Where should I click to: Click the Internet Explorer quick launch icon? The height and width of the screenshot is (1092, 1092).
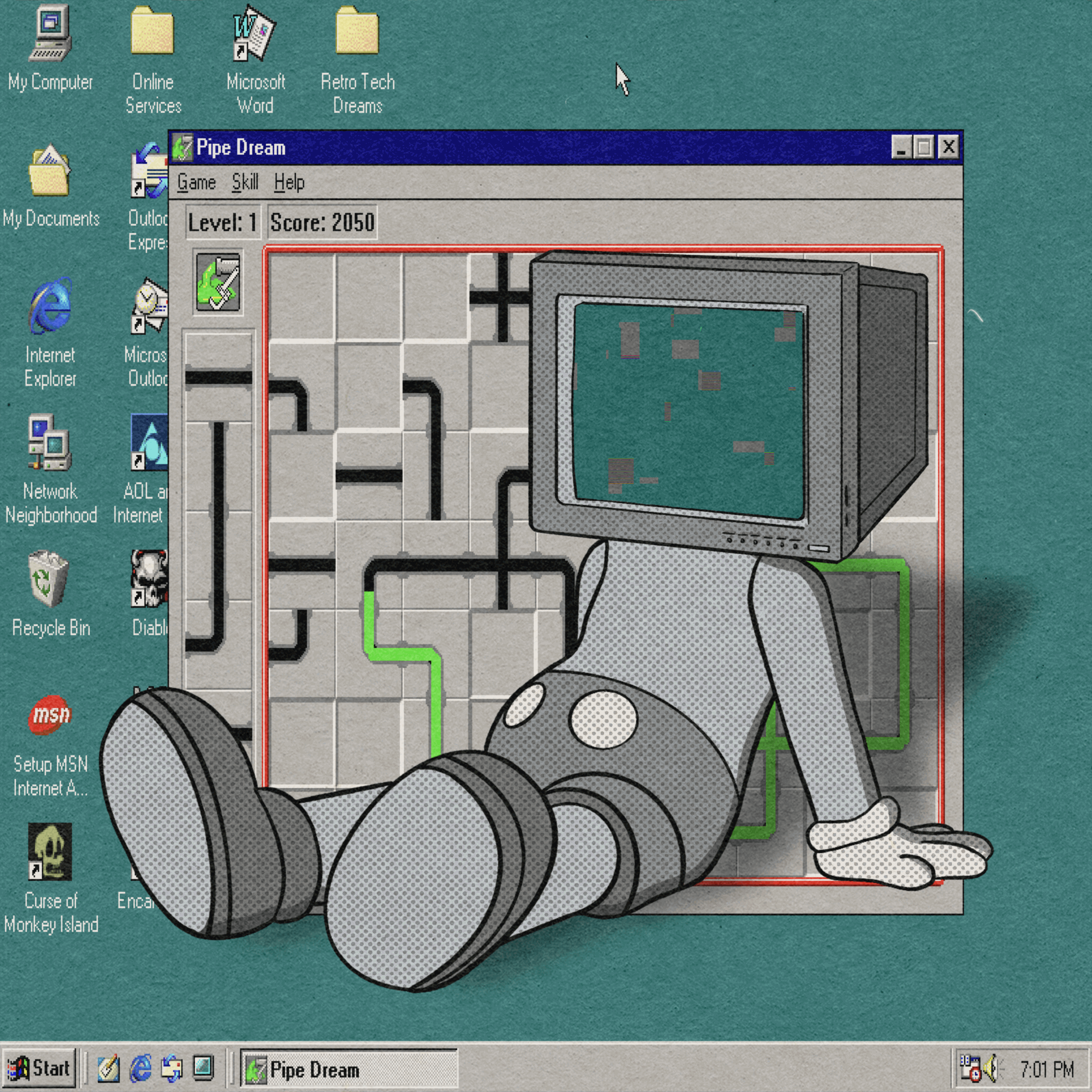pos(141,1067)
